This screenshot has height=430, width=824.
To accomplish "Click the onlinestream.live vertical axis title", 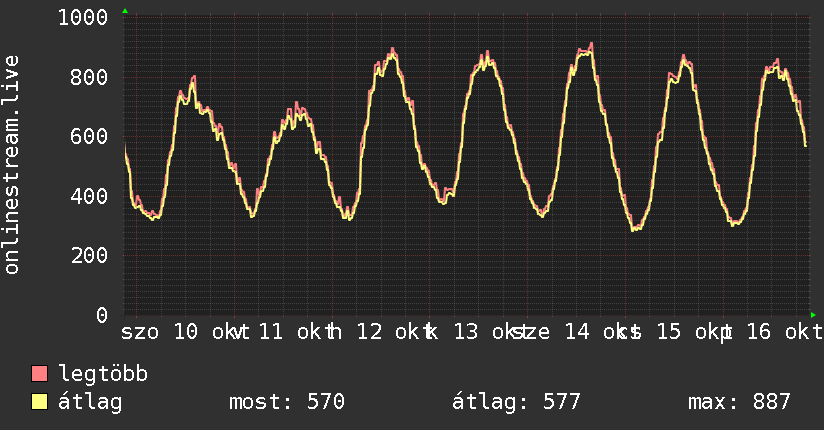I will [x=11, y=165].
